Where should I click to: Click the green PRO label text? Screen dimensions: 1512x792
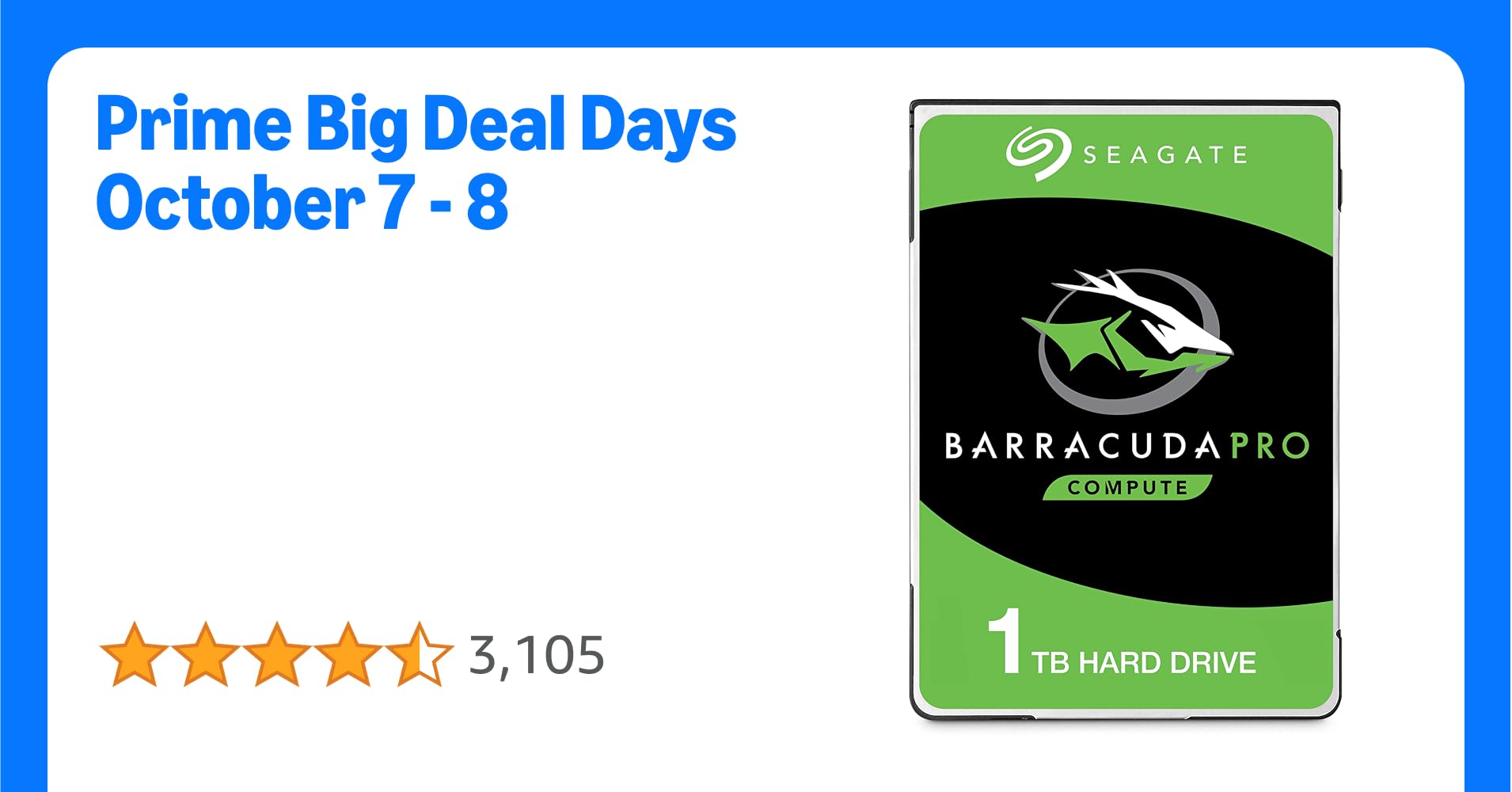[x=1270, y=446]
